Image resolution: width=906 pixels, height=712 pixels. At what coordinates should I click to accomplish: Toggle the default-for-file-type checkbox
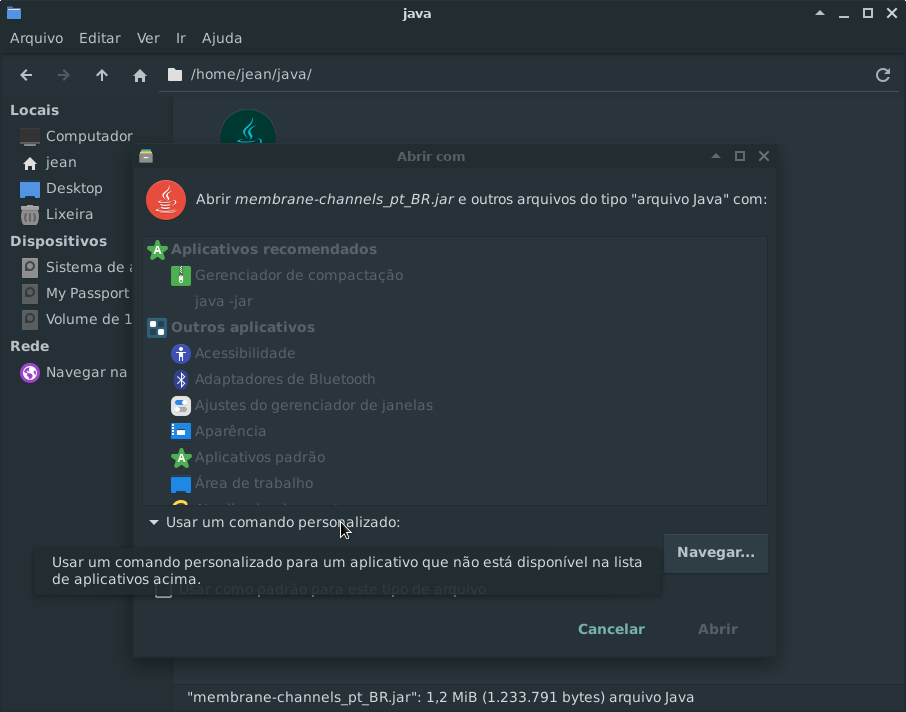164,591
